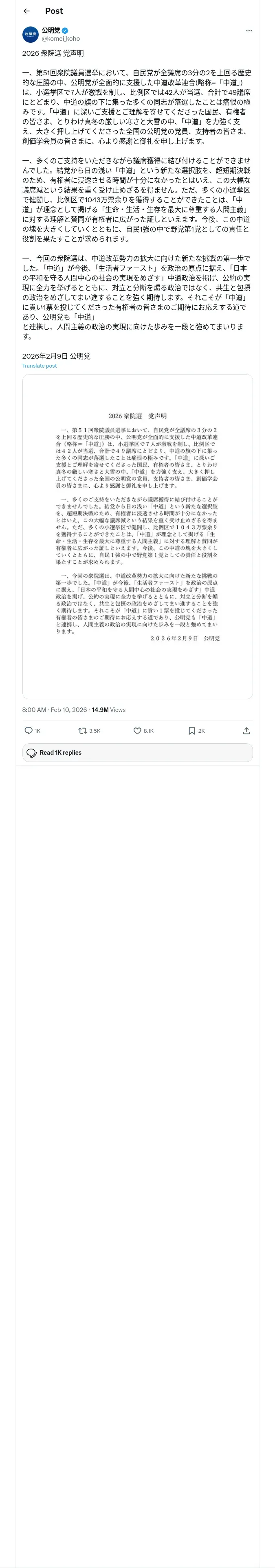
Task: Click the '2026 衆院選 党声明' first line of the post
Action: pos(53,54)
